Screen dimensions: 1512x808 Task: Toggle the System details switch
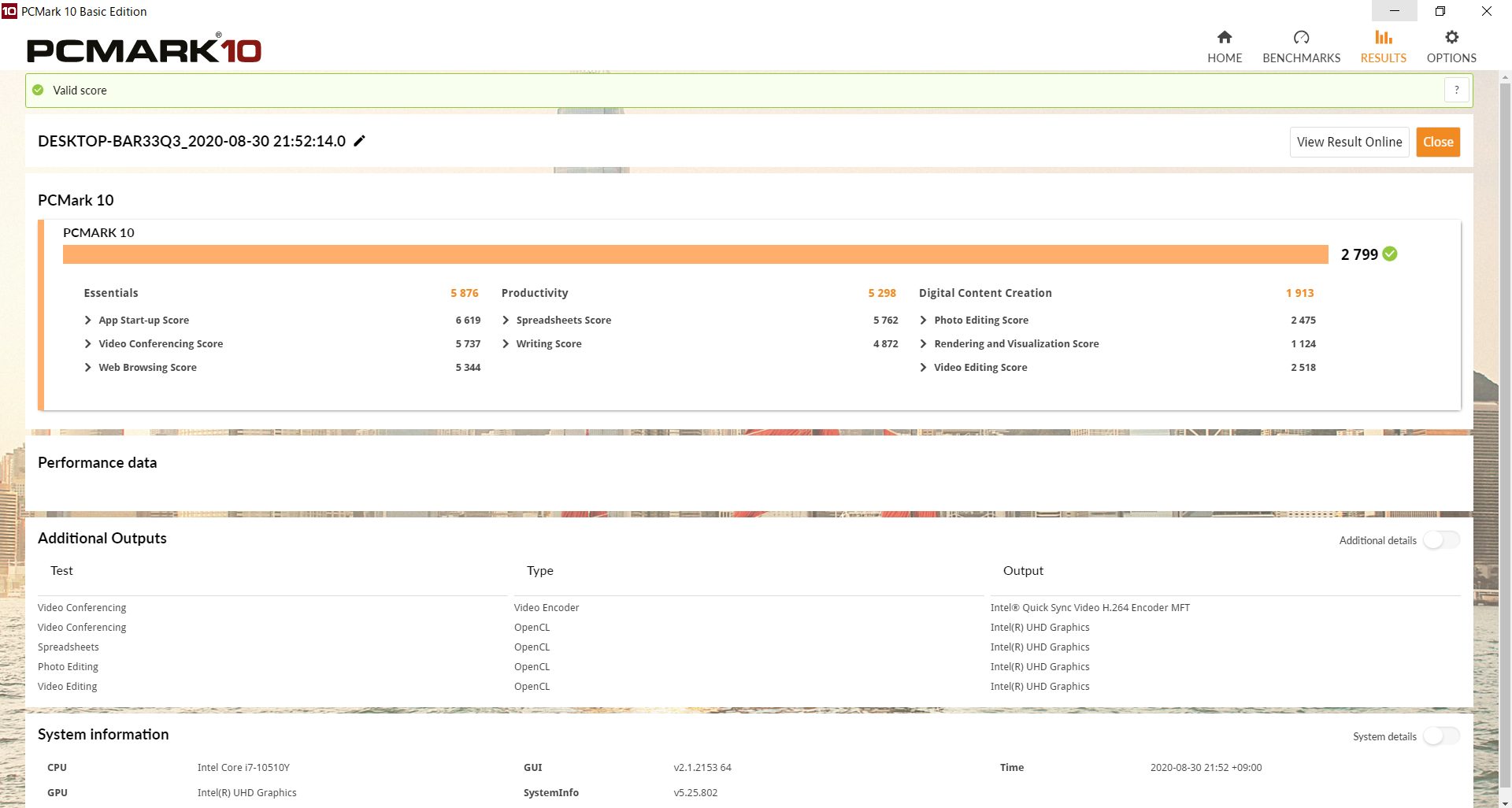(1441, 736)
